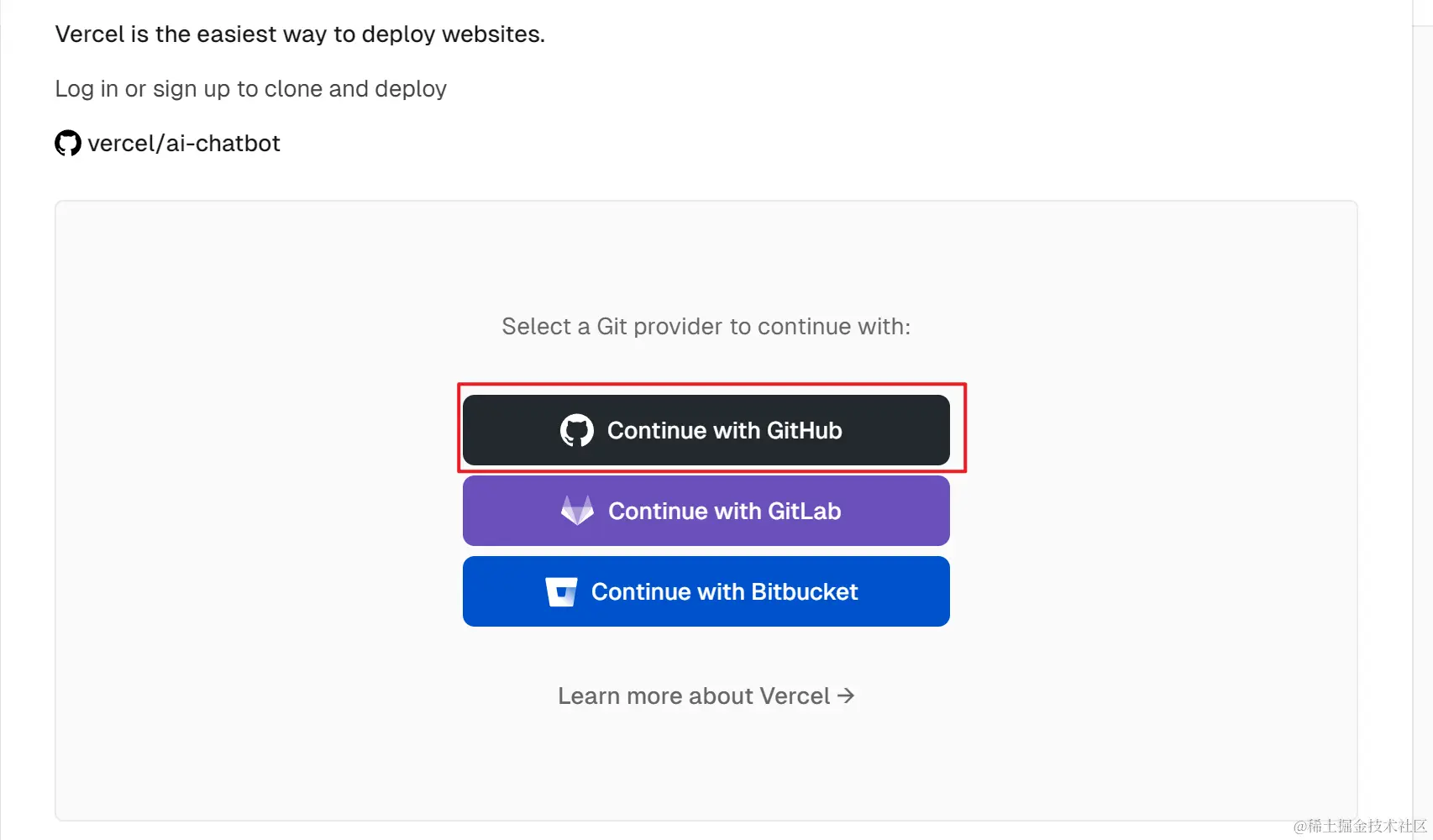This screenshot has width=1433, height=840.
Task: Click the Bitbucket bucket logo icon
Action: (x=561, y=591)
